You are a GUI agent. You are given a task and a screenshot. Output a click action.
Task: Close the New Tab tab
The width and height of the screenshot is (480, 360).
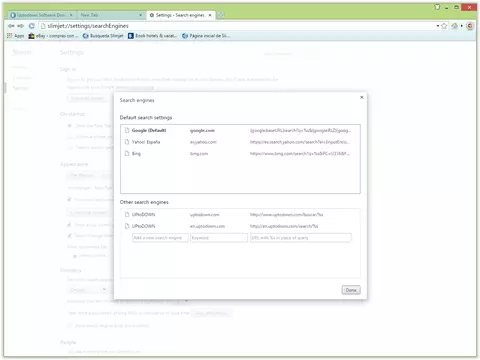(x=140, y=15)
